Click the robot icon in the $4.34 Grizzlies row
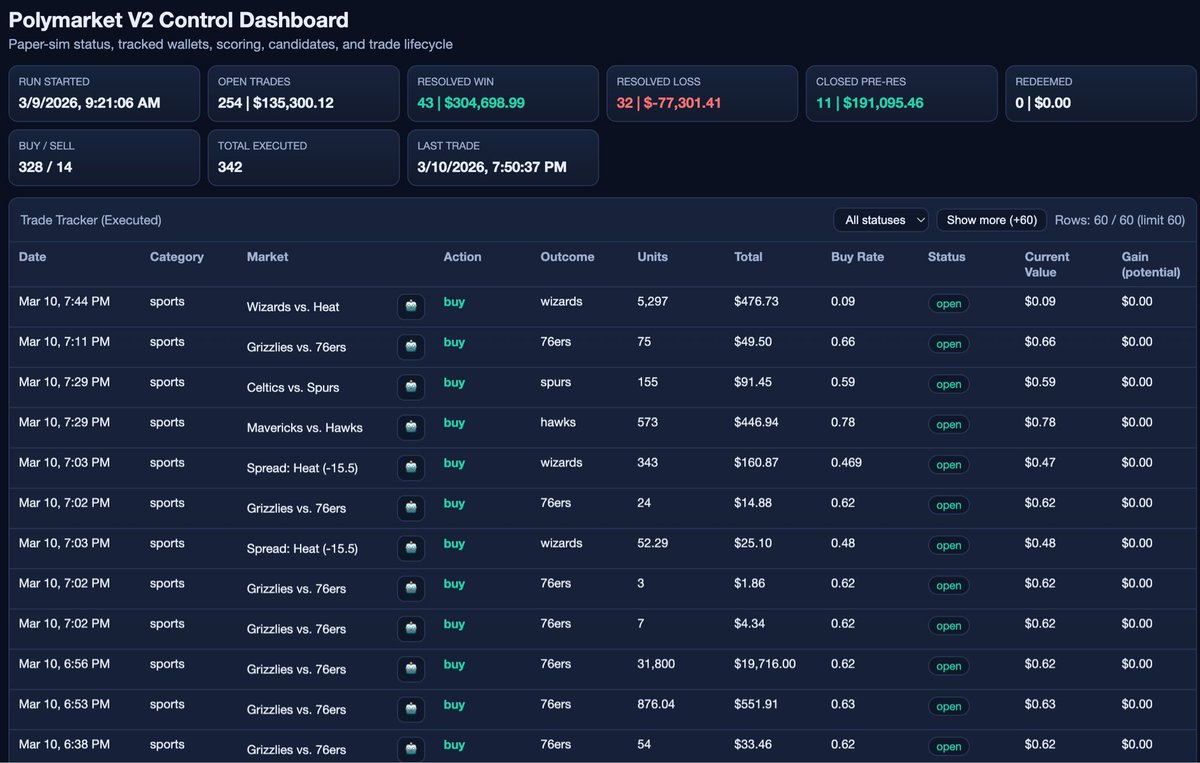This screenshot has height=763, width=1200. tap(411, 629)
